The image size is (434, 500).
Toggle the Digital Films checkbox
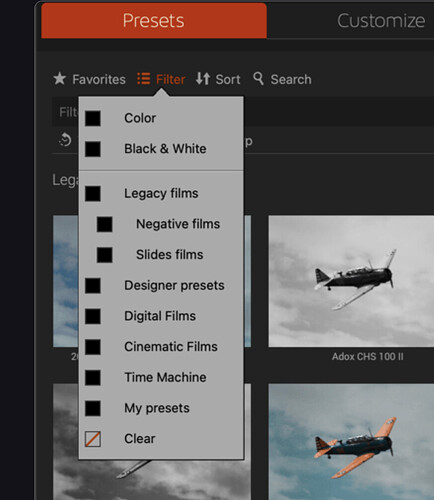93,316
